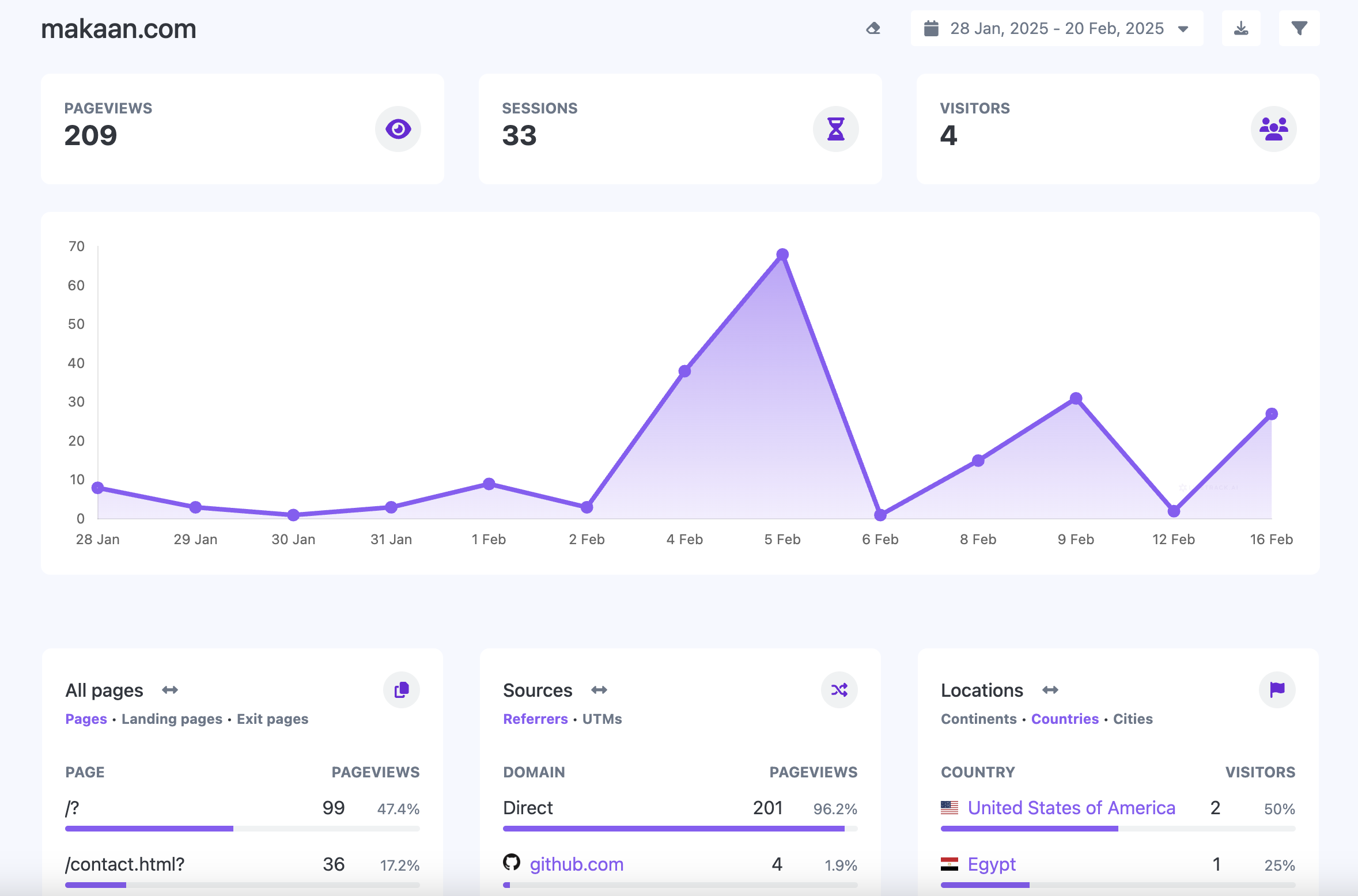Click the visitors group icon
Image resolution: width=1358 pixels, height=896 pixels.
(1273, 129)
